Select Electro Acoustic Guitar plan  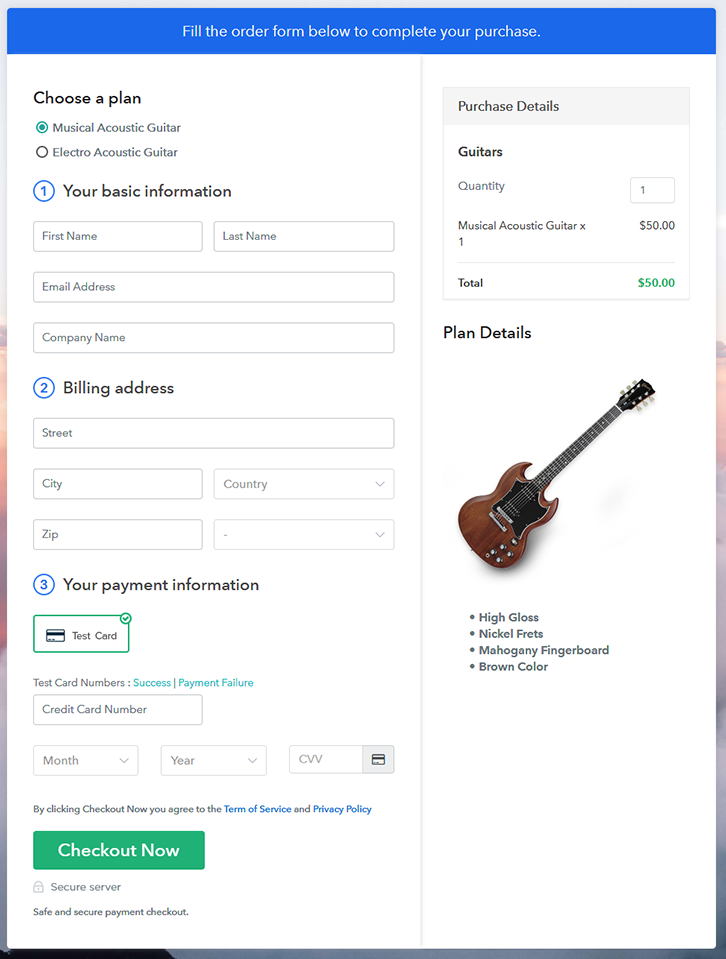42,153
